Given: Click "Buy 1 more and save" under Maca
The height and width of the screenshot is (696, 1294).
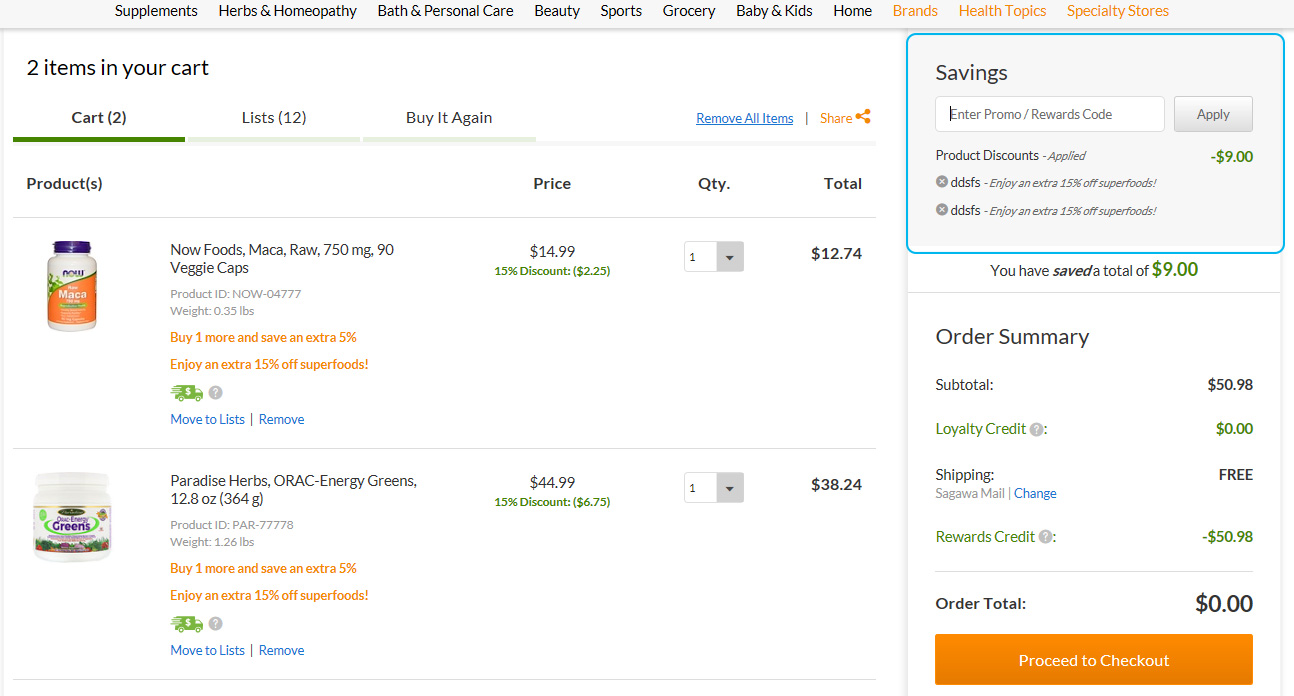Looking at the screenshot, I should (x=264, y=338).
